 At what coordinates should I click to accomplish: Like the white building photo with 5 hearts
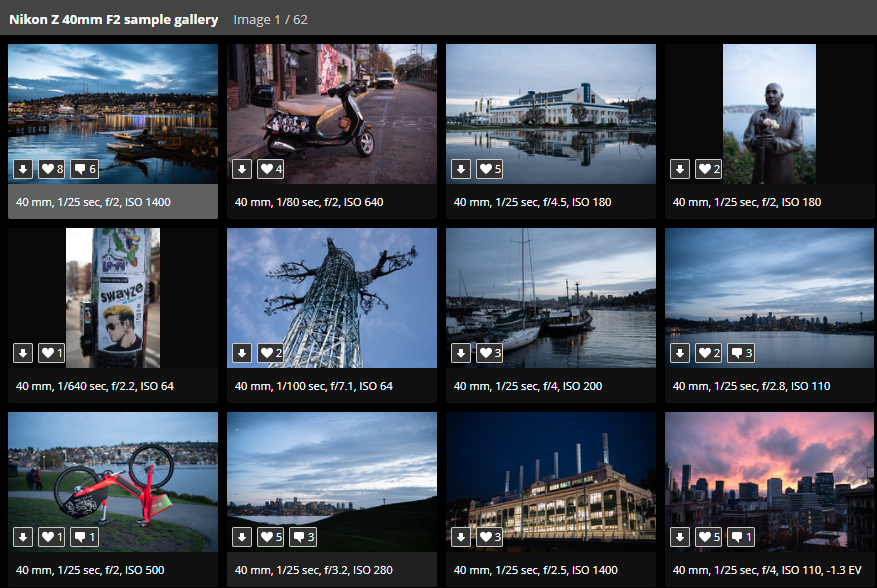click(x=489, y=168)
